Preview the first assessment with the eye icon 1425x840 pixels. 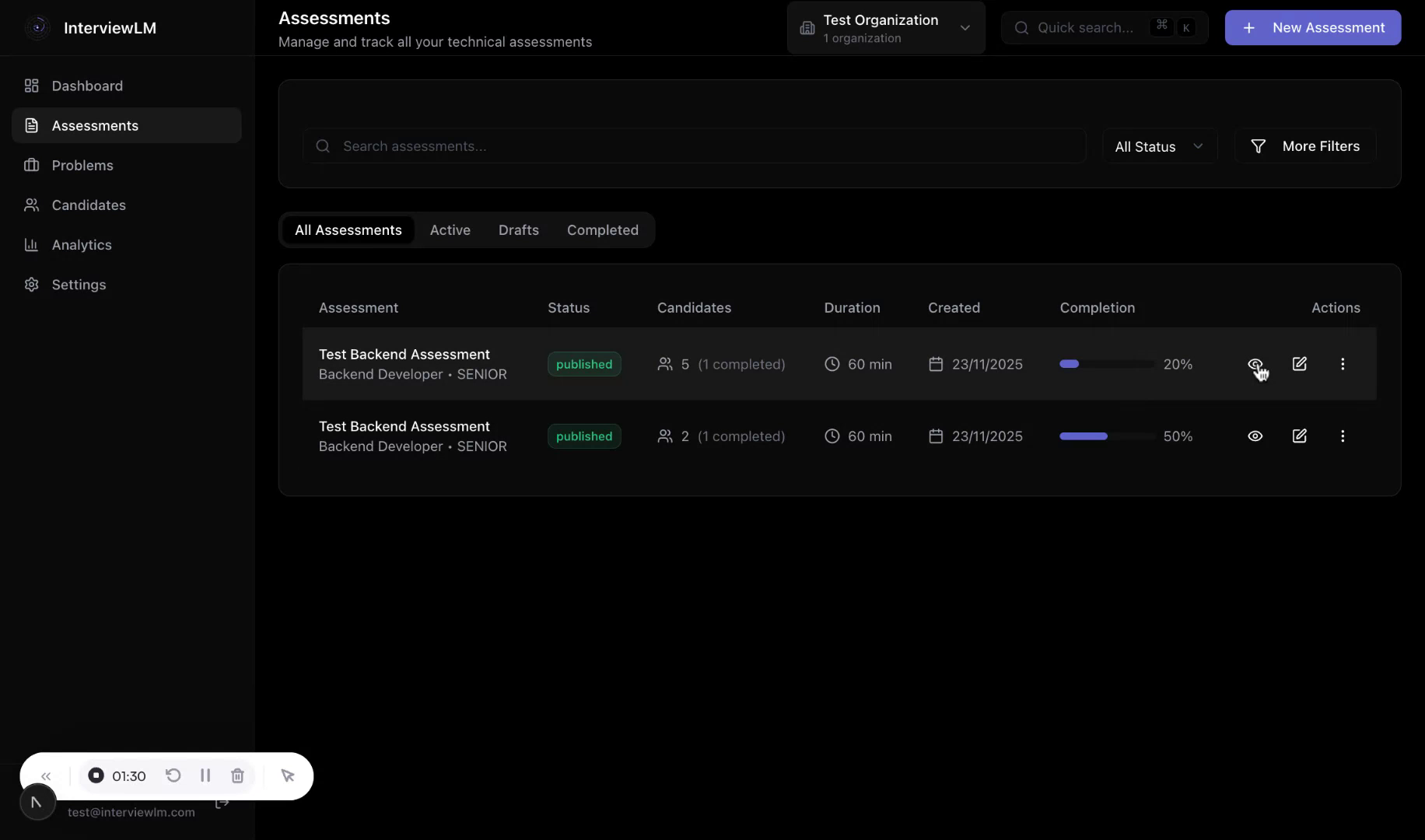(x=1255, y=364)
